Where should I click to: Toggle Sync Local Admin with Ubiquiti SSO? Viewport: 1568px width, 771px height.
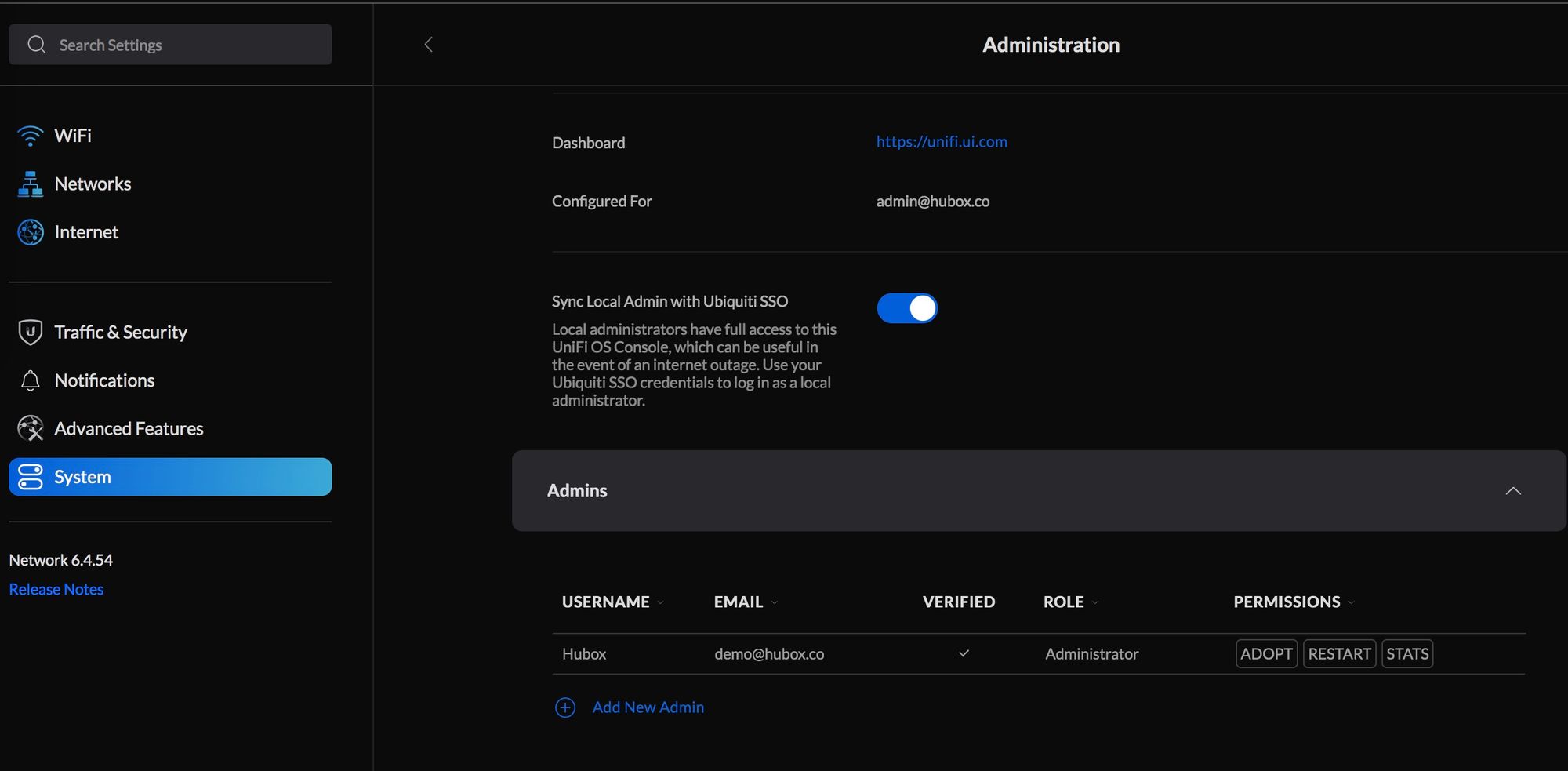[907, 308]
